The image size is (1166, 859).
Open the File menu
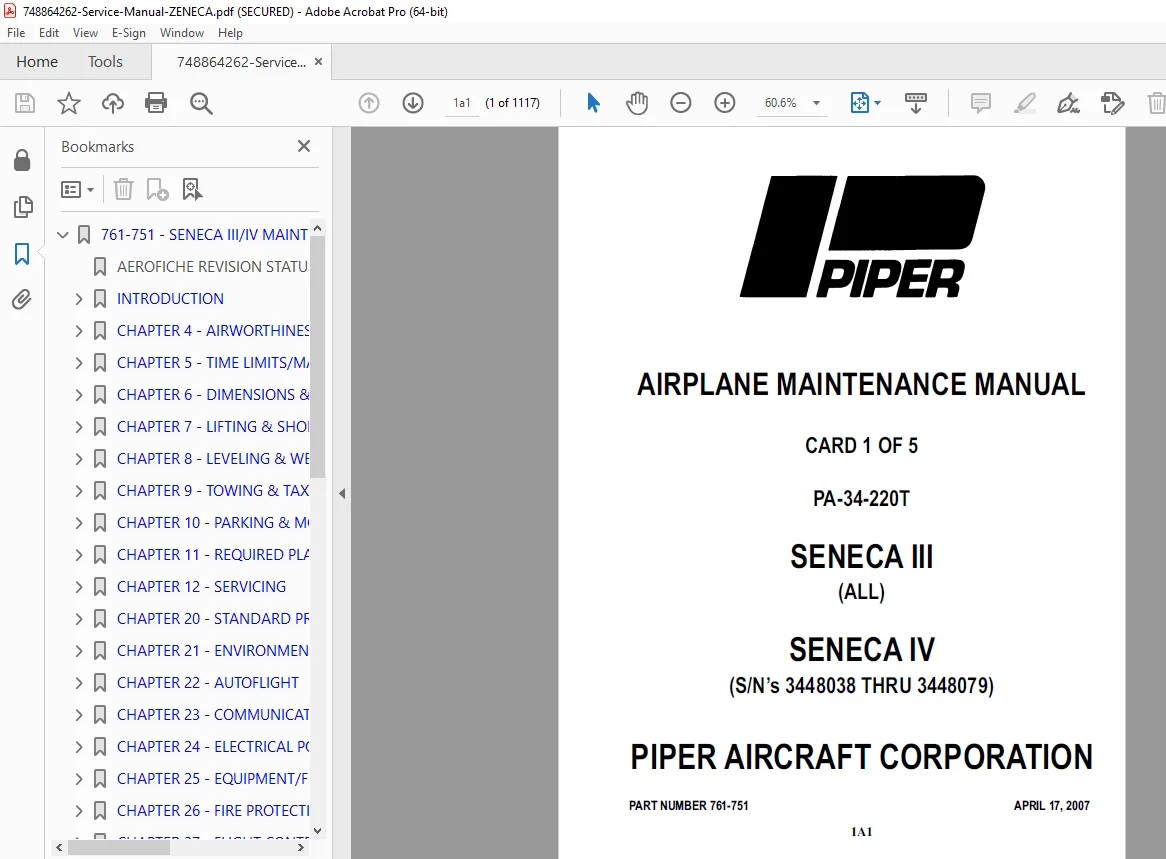[x=16, y=33]
